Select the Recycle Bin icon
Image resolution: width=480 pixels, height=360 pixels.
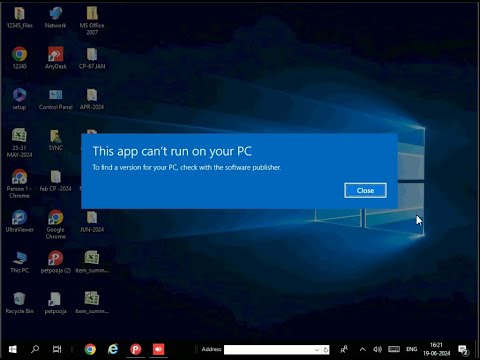(x=19, y=303)
